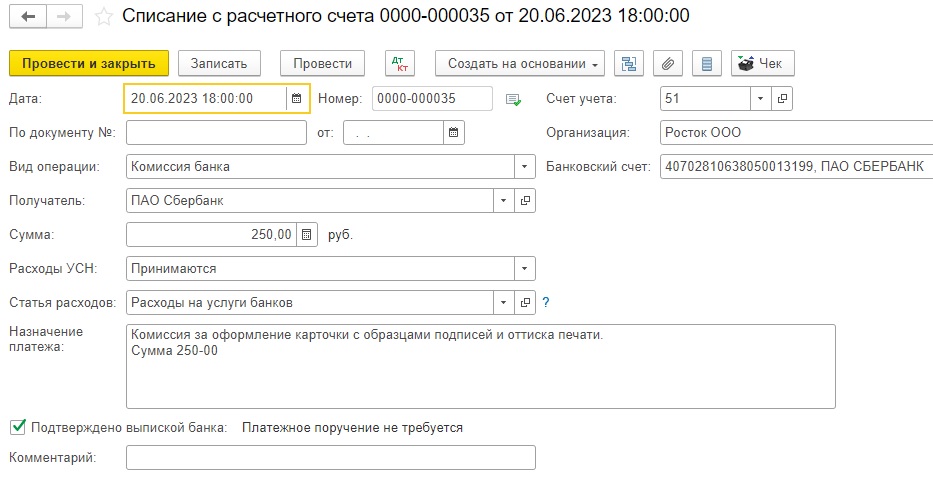Open the Создать на основании menu
The image size is (933, 480).
(x=520, y=64)
